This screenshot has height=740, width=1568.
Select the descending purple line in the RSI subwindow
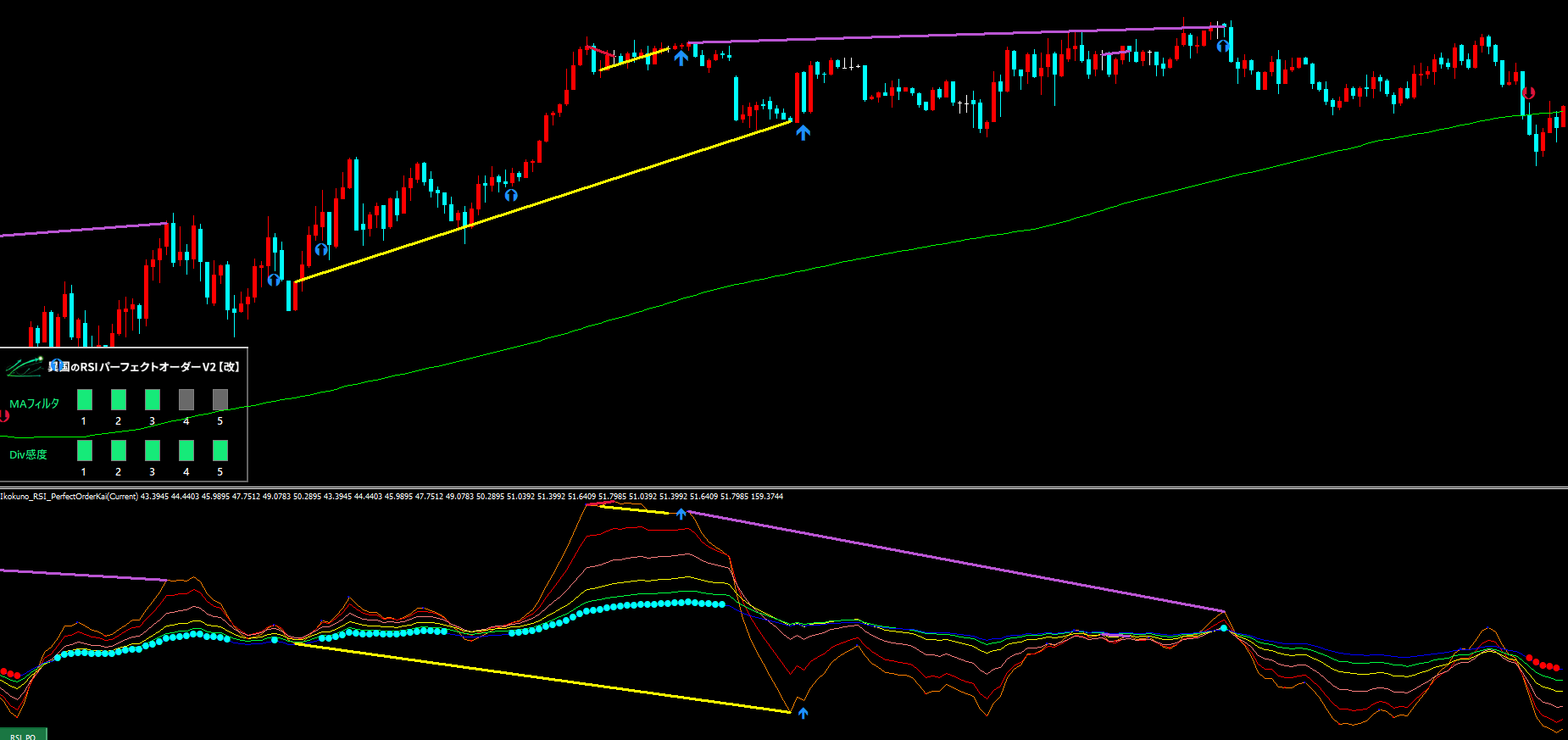(958, 561)
